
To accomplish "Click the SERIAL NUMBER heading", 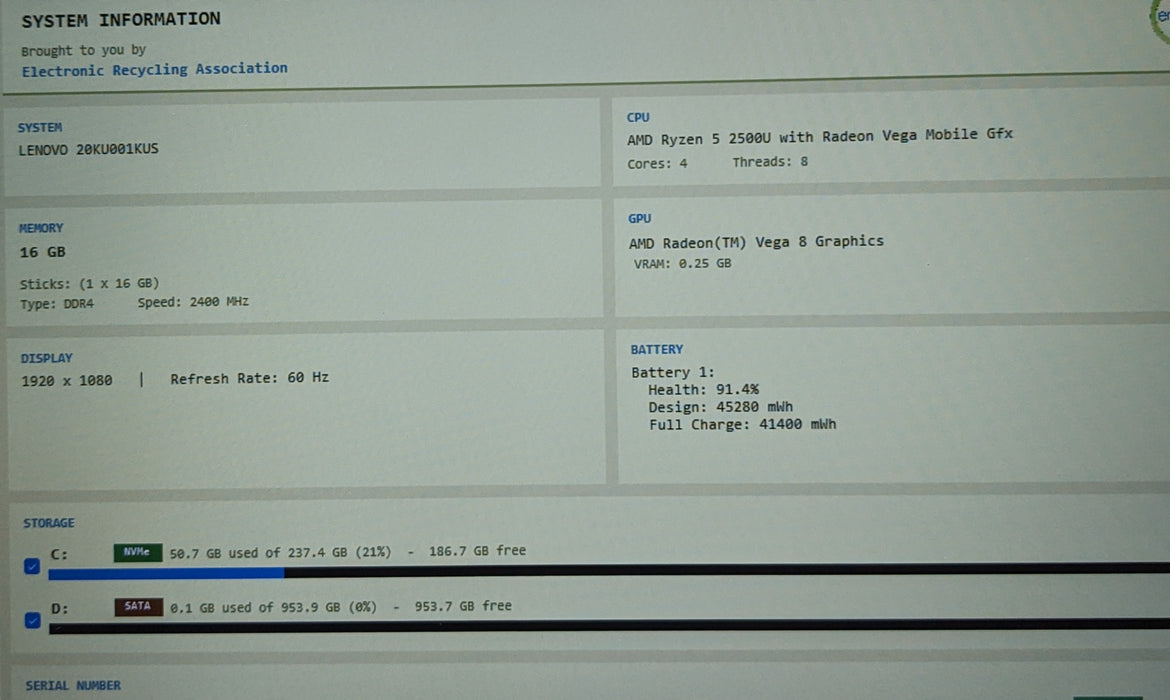I will coord(73,685).
